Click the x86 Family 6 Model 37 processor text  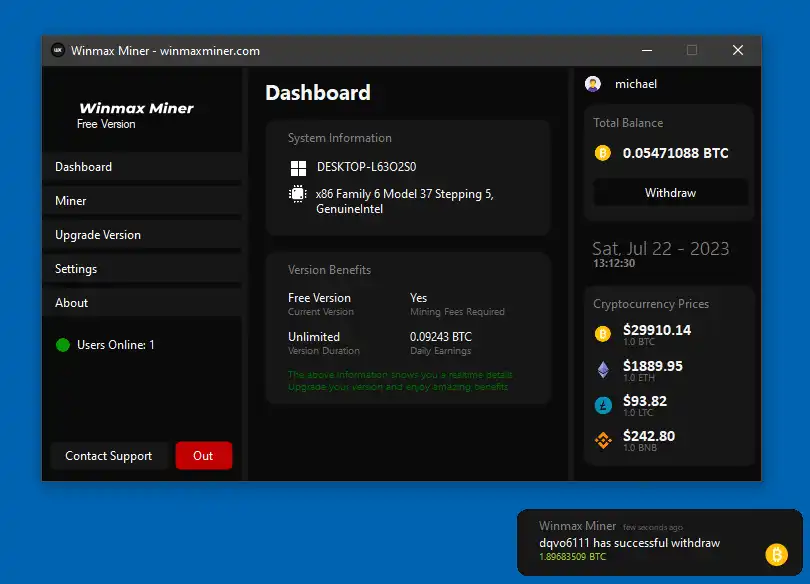(404, 201)
